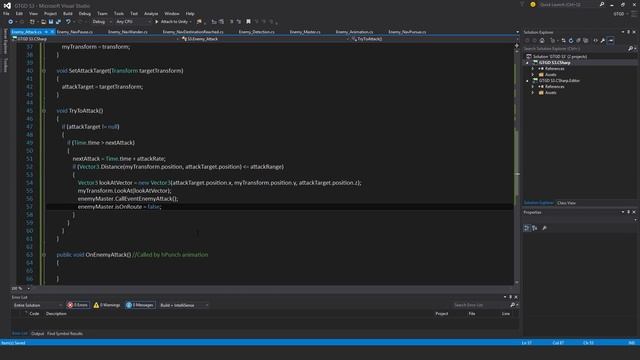Open the Any CPU platform dropdown
The height and width of the screenshot is (360, 640).
coord(133,22)
